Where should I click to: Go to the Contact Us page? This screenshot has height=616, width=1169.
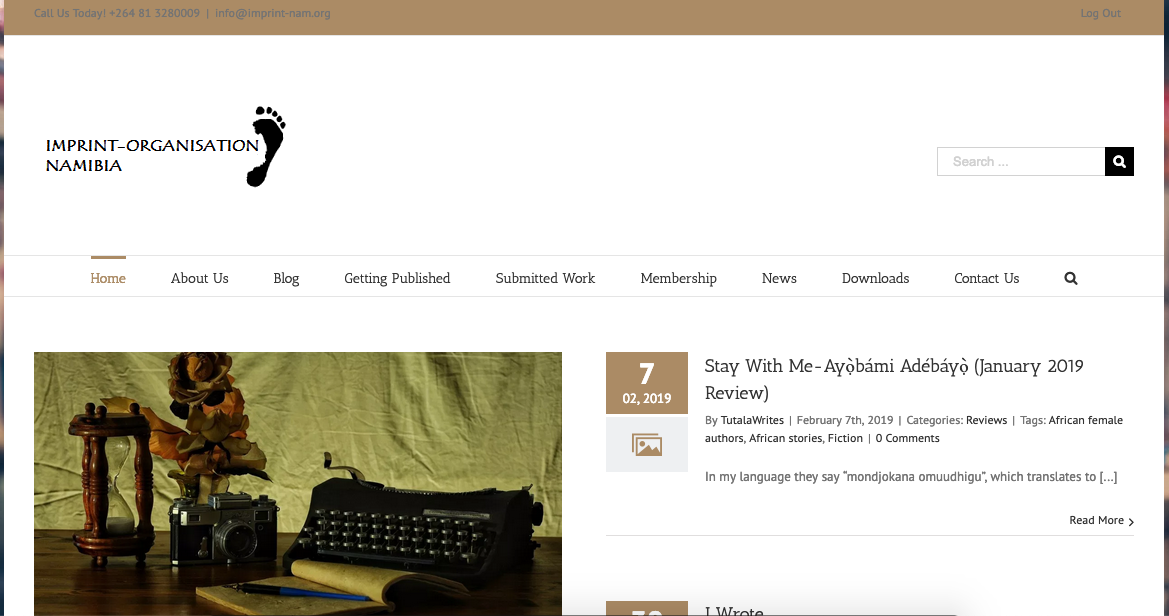pos(986,278)
